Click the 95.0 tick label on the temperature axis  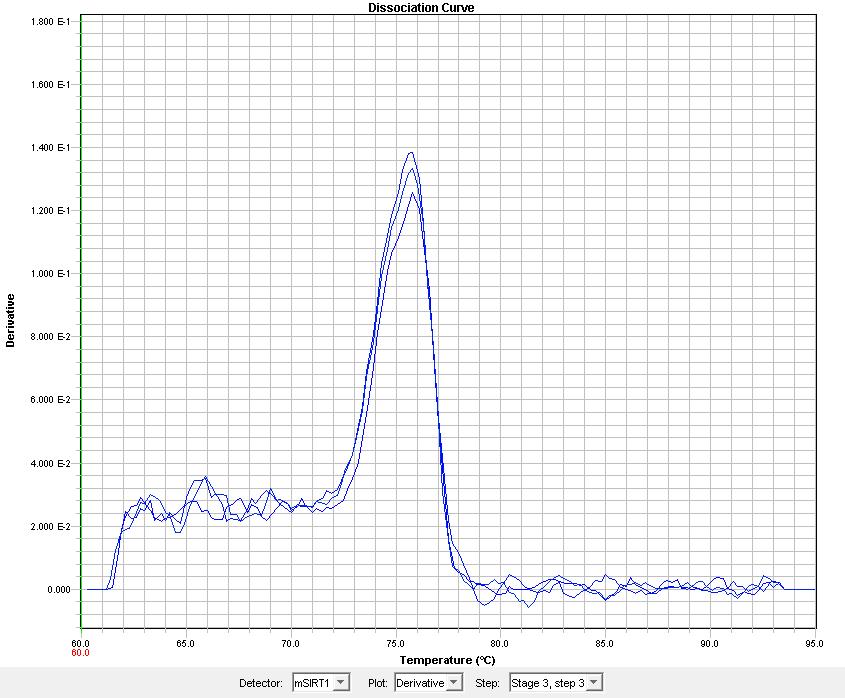pyautogui.click(x=814, y=644)
